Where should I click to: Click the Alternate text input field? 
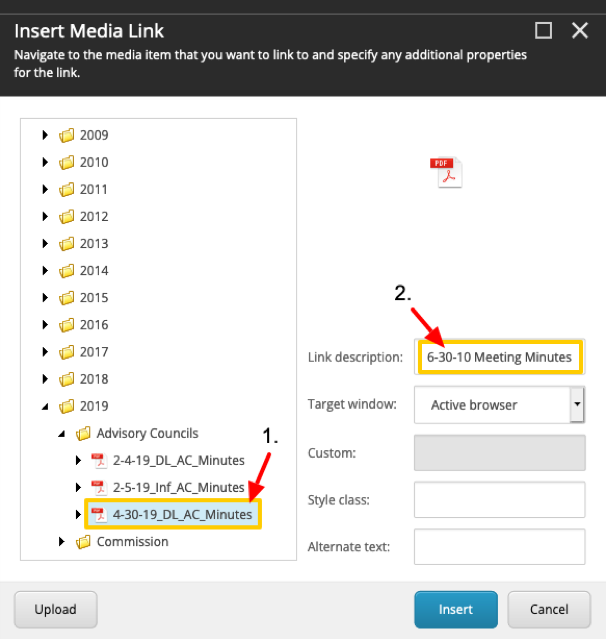(x=499, y=547)
